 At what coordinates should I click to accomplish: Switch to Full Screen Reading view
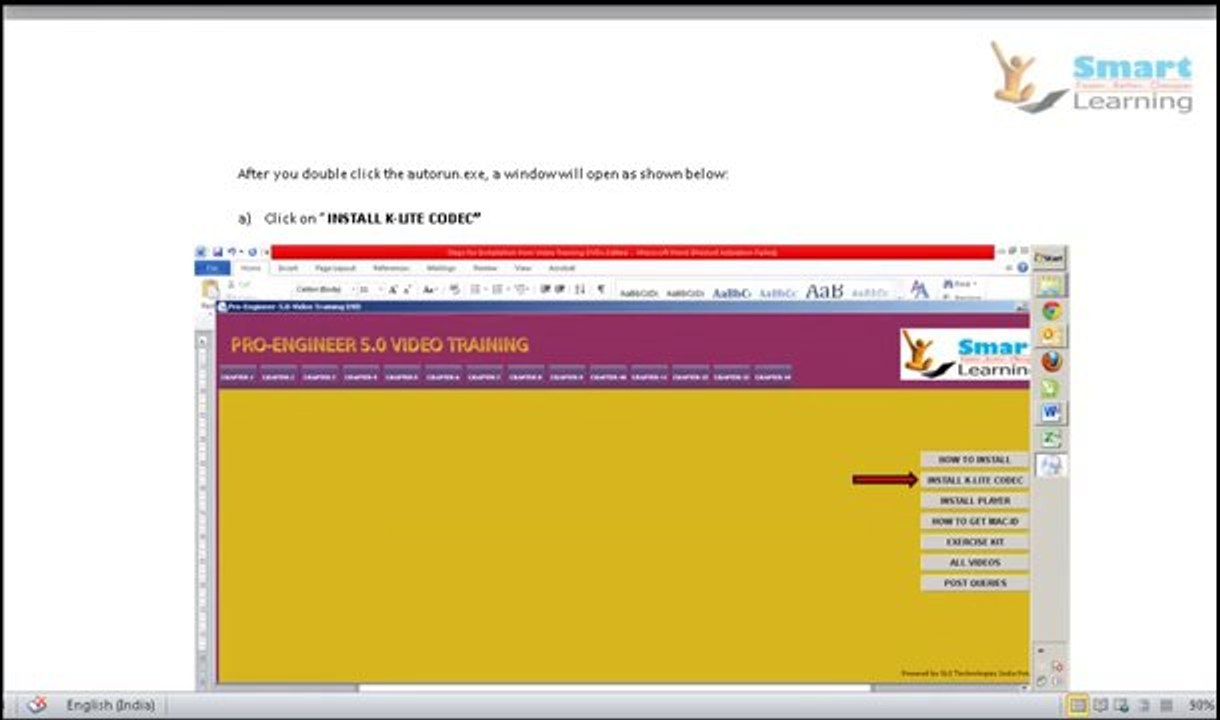tap(1100, 706)
